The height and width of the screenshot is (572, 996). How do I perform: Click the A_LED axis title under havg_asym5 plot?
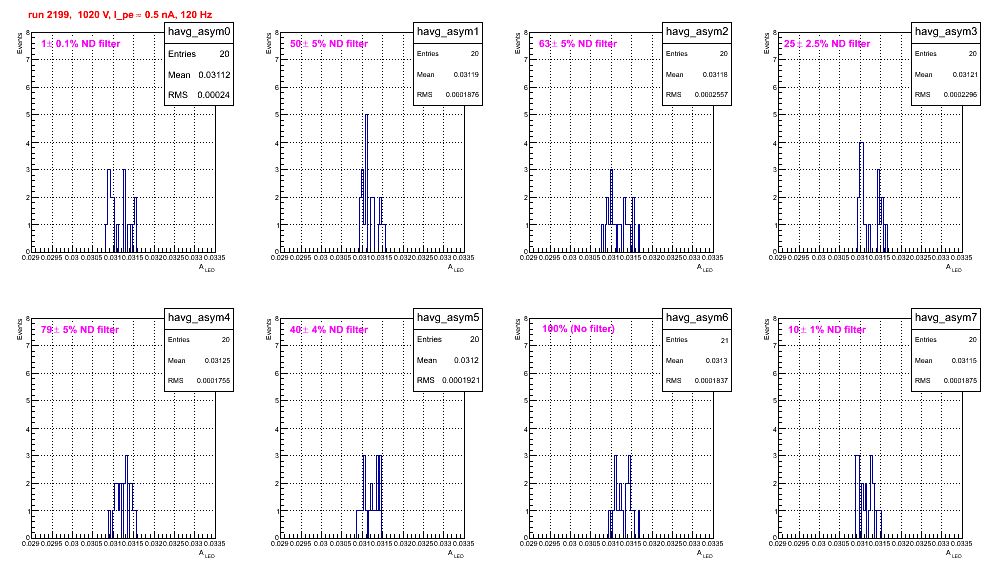[x=456, y=555]
